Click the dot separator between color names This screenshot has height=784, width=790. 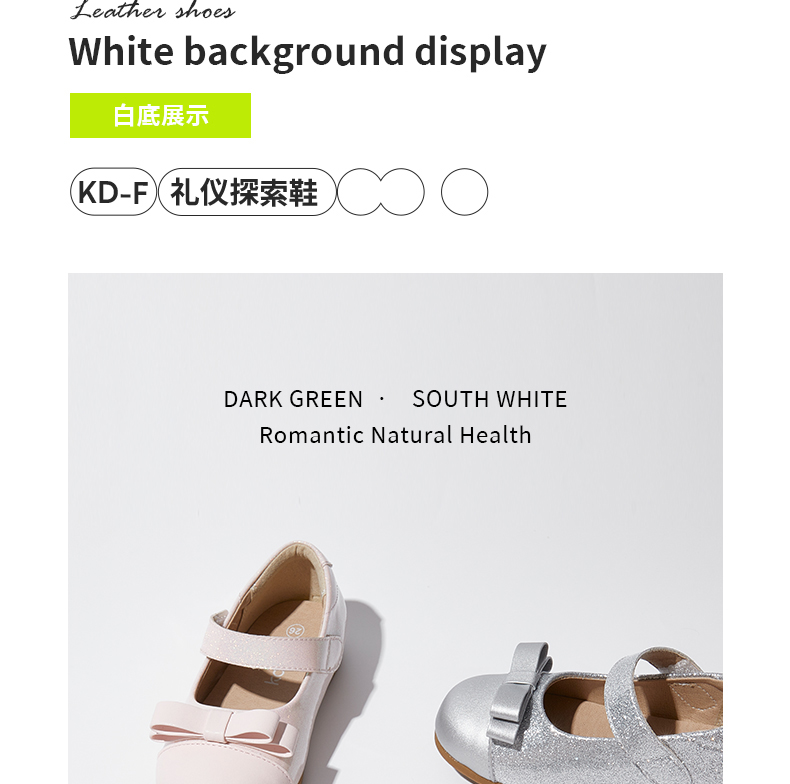coord(382,399)
